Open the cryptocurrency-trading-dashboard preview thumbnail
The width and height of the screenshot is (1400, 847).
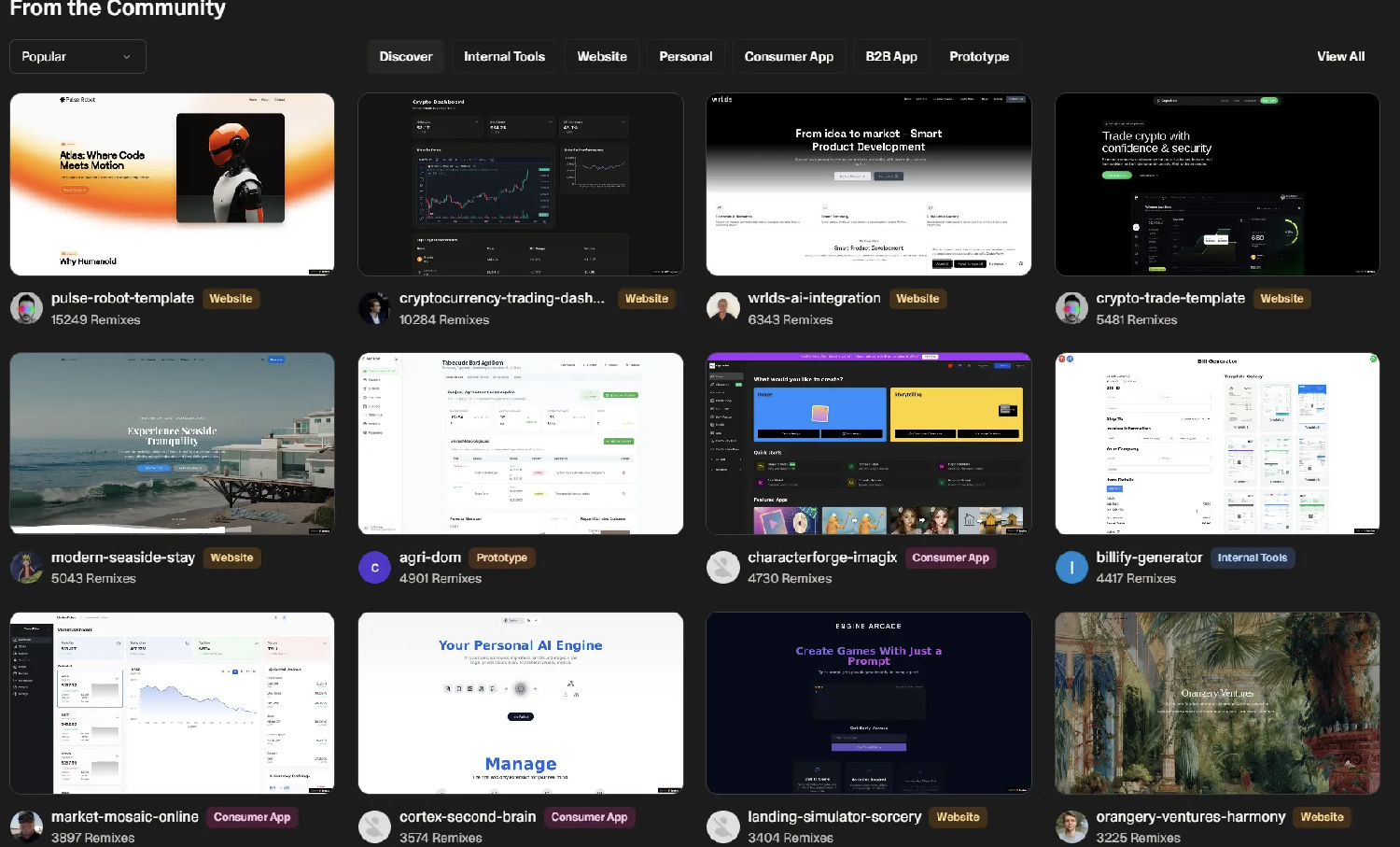[x=521, y=184]
